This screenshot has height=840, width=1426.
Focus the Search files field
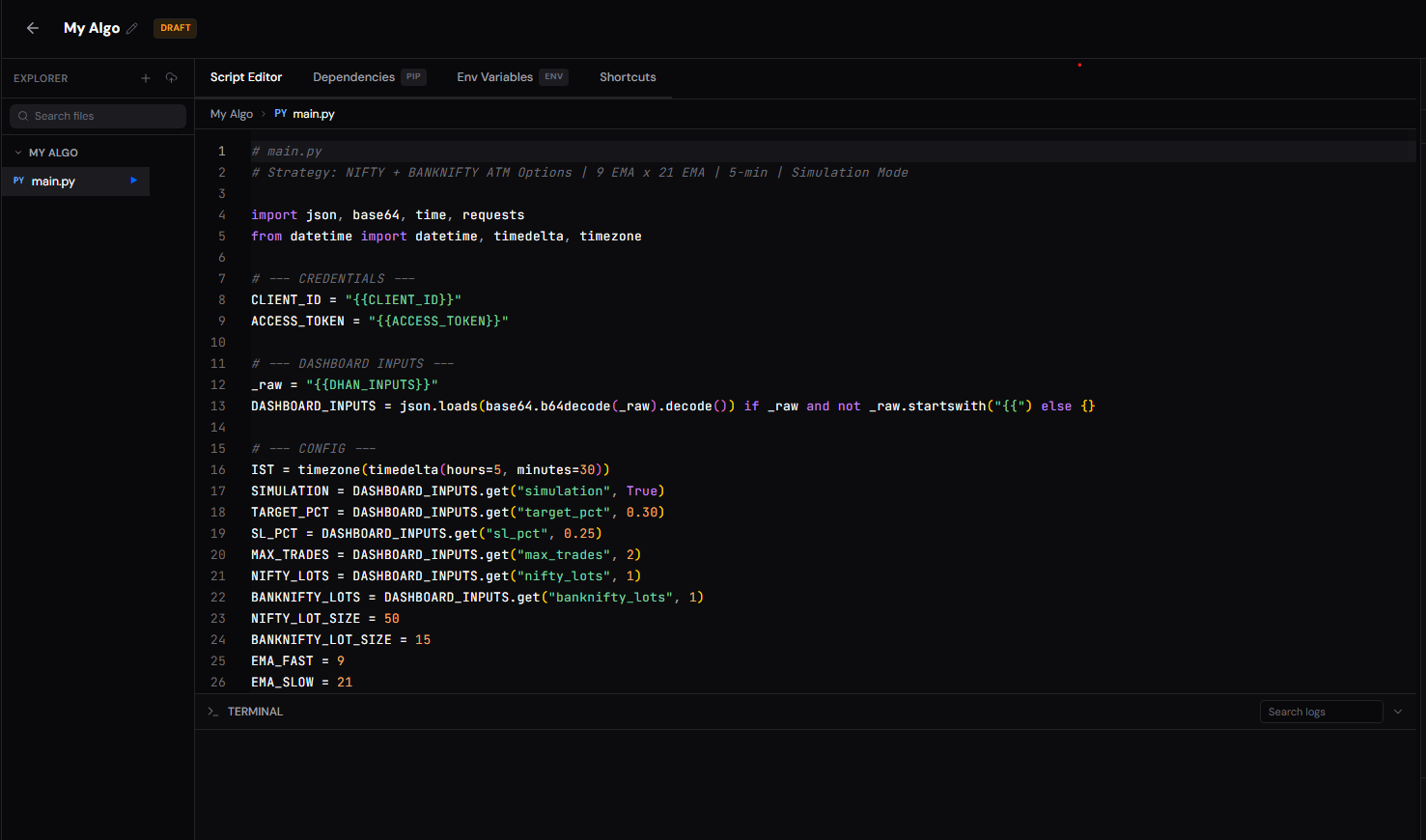pos(98,116)
